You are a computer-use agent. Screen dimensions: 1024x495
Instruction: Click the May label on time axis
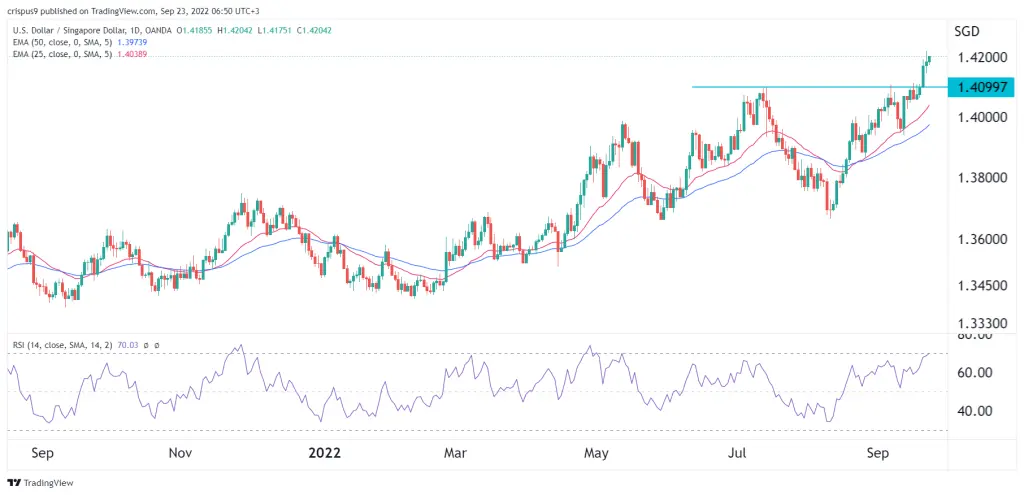[x=597, y=452]
